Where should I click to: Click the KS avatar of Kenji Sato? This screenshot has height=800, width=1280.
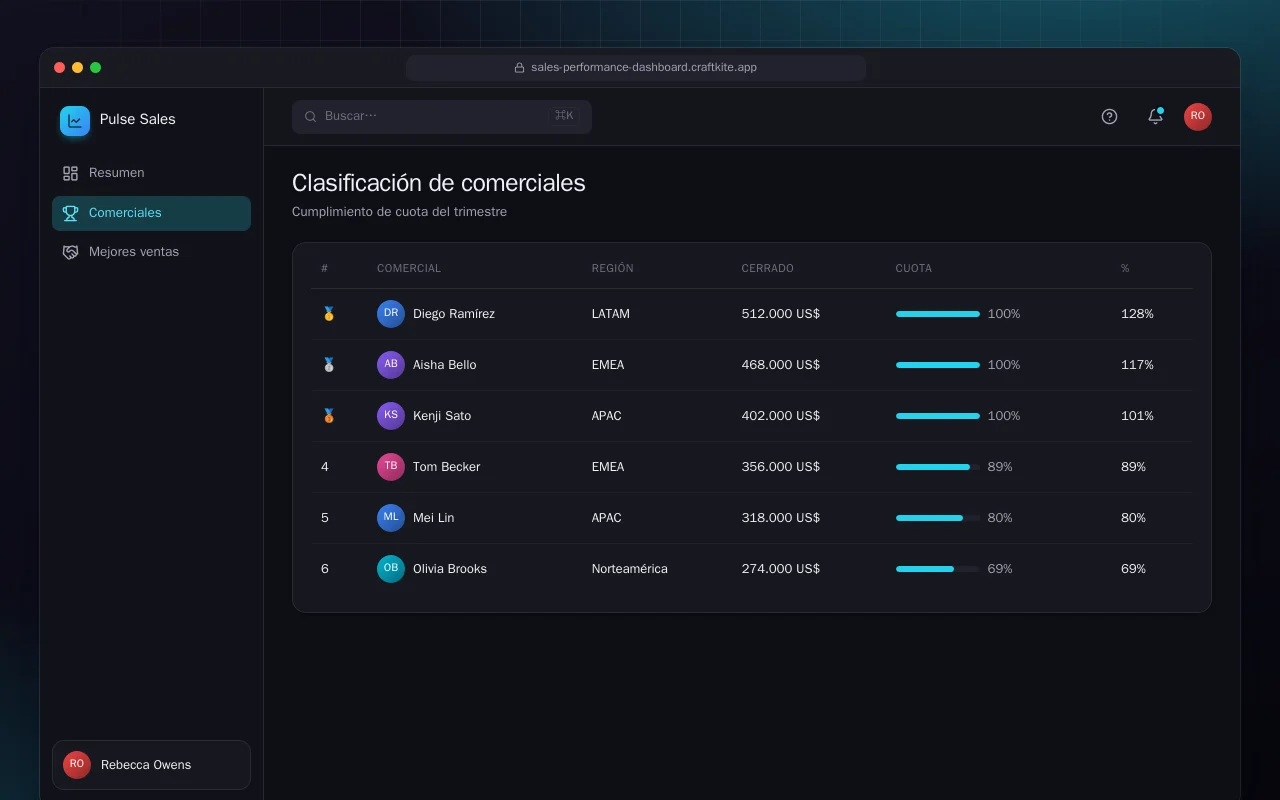coord(391,416)
